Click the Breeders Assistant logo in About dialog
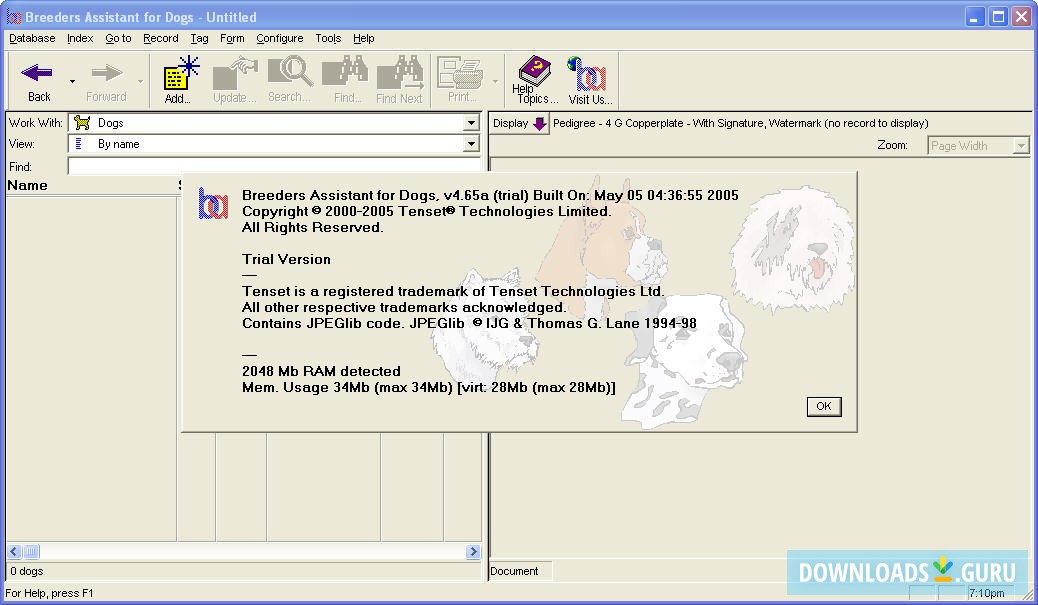 click(213, 204)
